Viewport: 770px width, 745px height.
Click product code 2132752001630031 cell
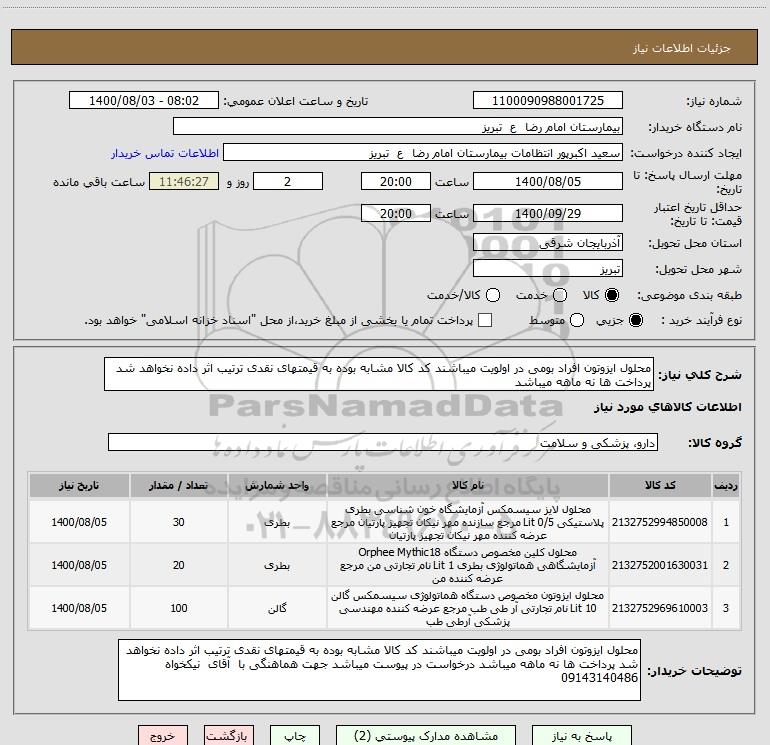click(660, 565)
